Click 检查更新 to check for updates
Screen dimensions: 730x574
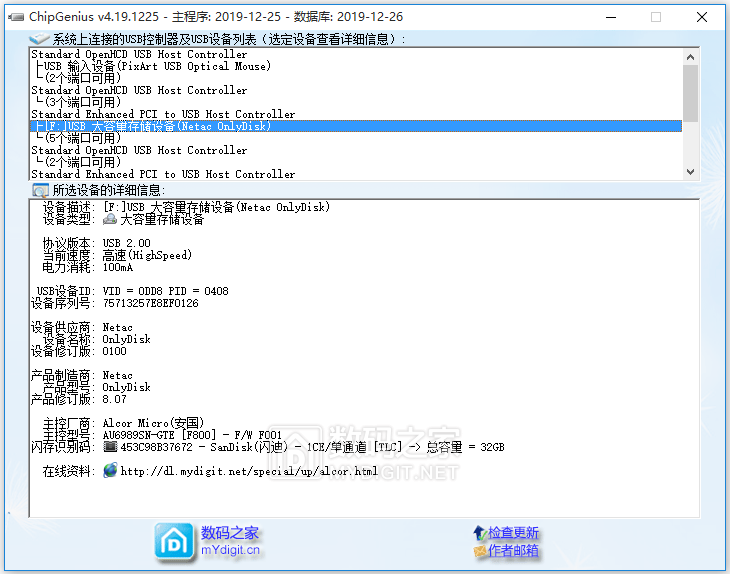point(513,533)
